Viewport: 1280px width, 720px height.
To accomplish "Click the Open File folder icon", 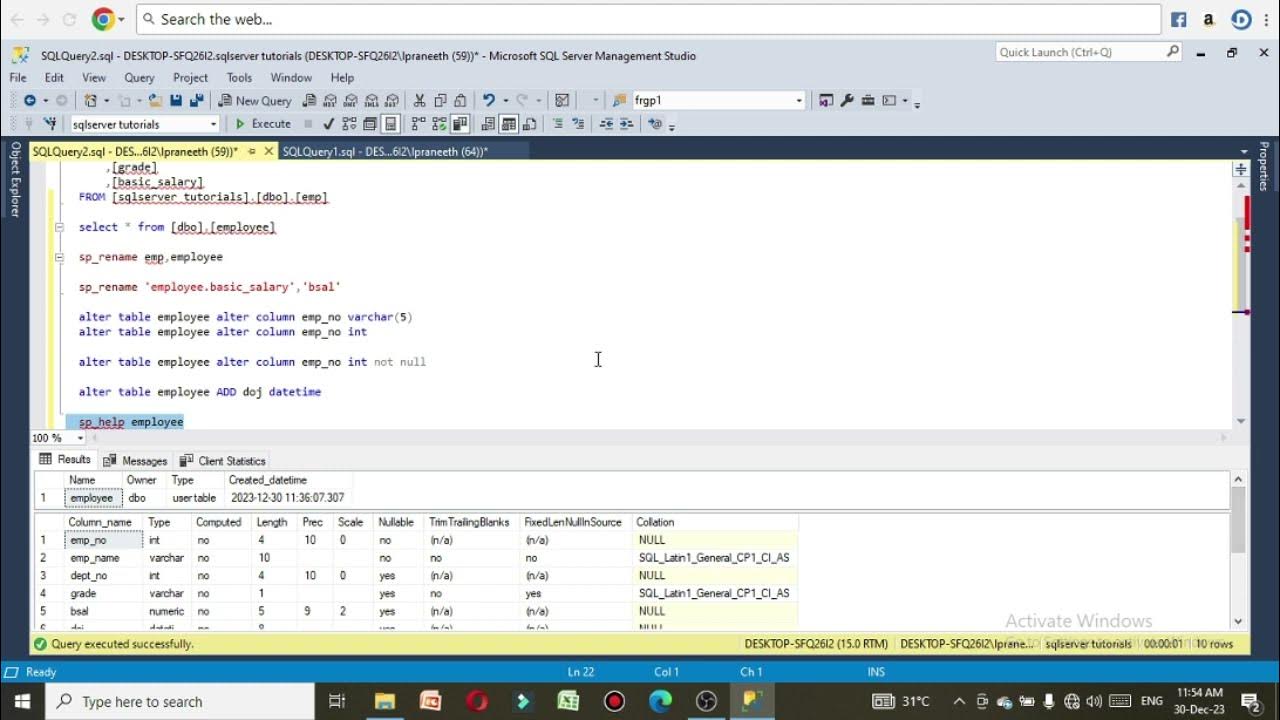I will (155, 100).
